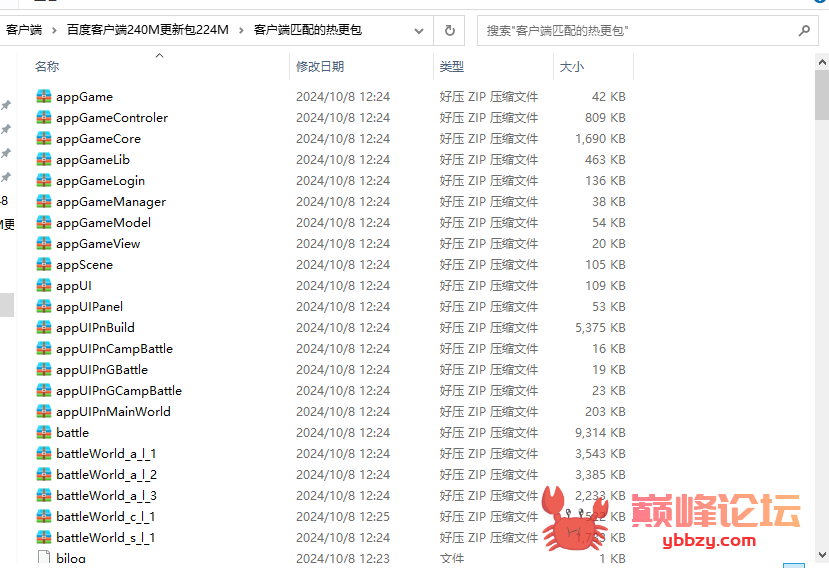Go to 百度客户端240M更新包224M breadcrumb folder
The width and height of the screenshot is (829, 568).
pyautogui.click(x=148, y=30)
